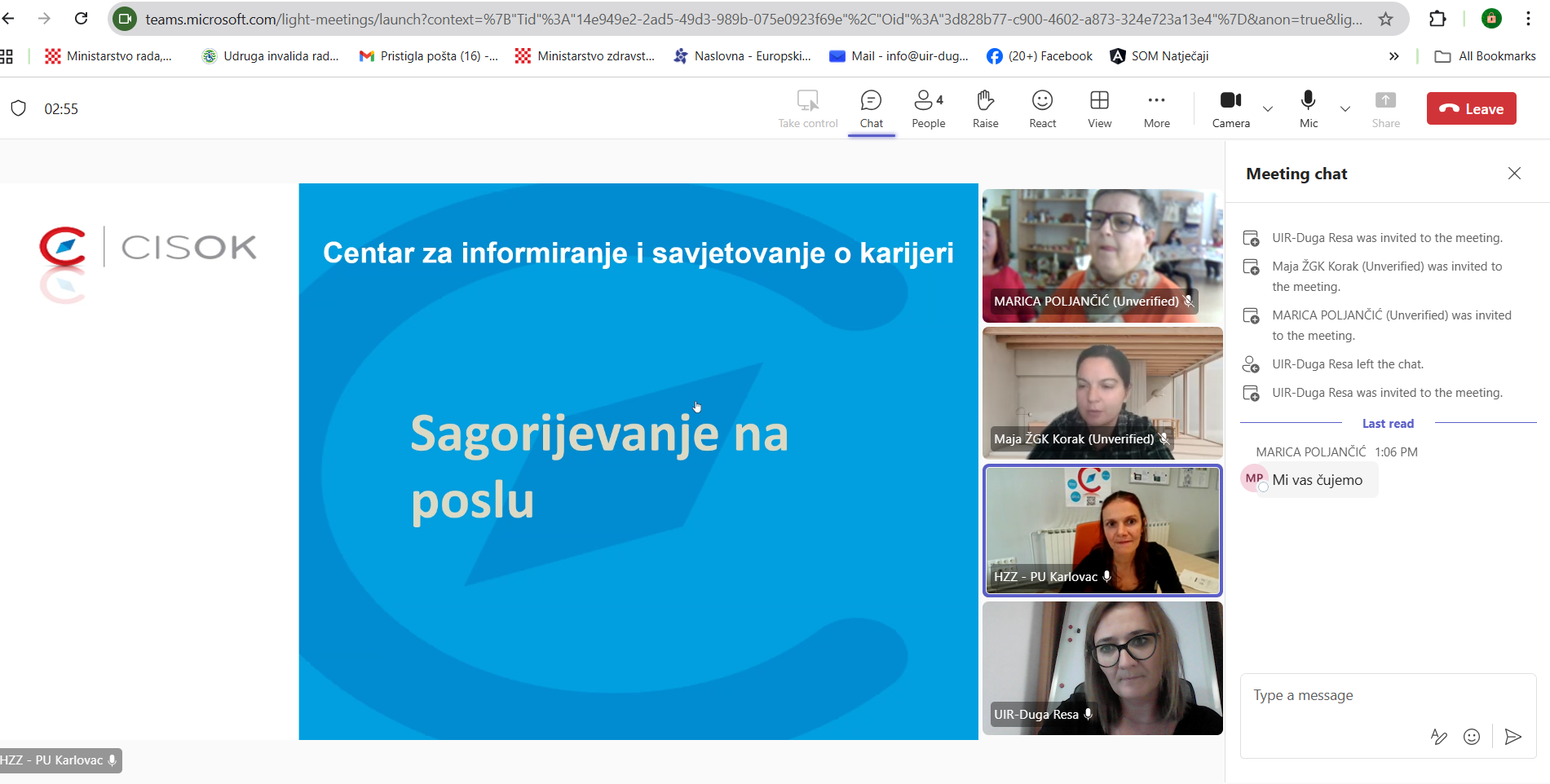Toggle the Camera on or off
Screen dimensions: 1550x784
(1230, 109)
